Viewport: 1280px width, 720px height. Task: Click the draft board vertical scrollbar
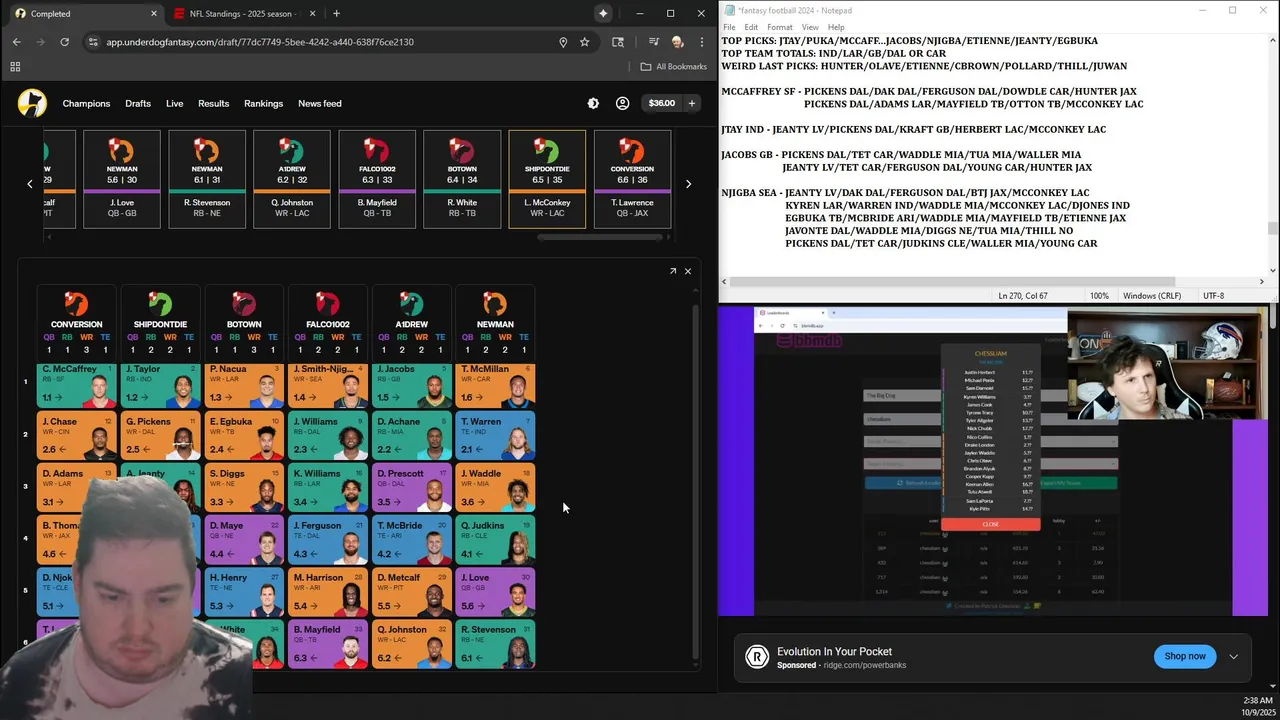(x=695, y=483)
